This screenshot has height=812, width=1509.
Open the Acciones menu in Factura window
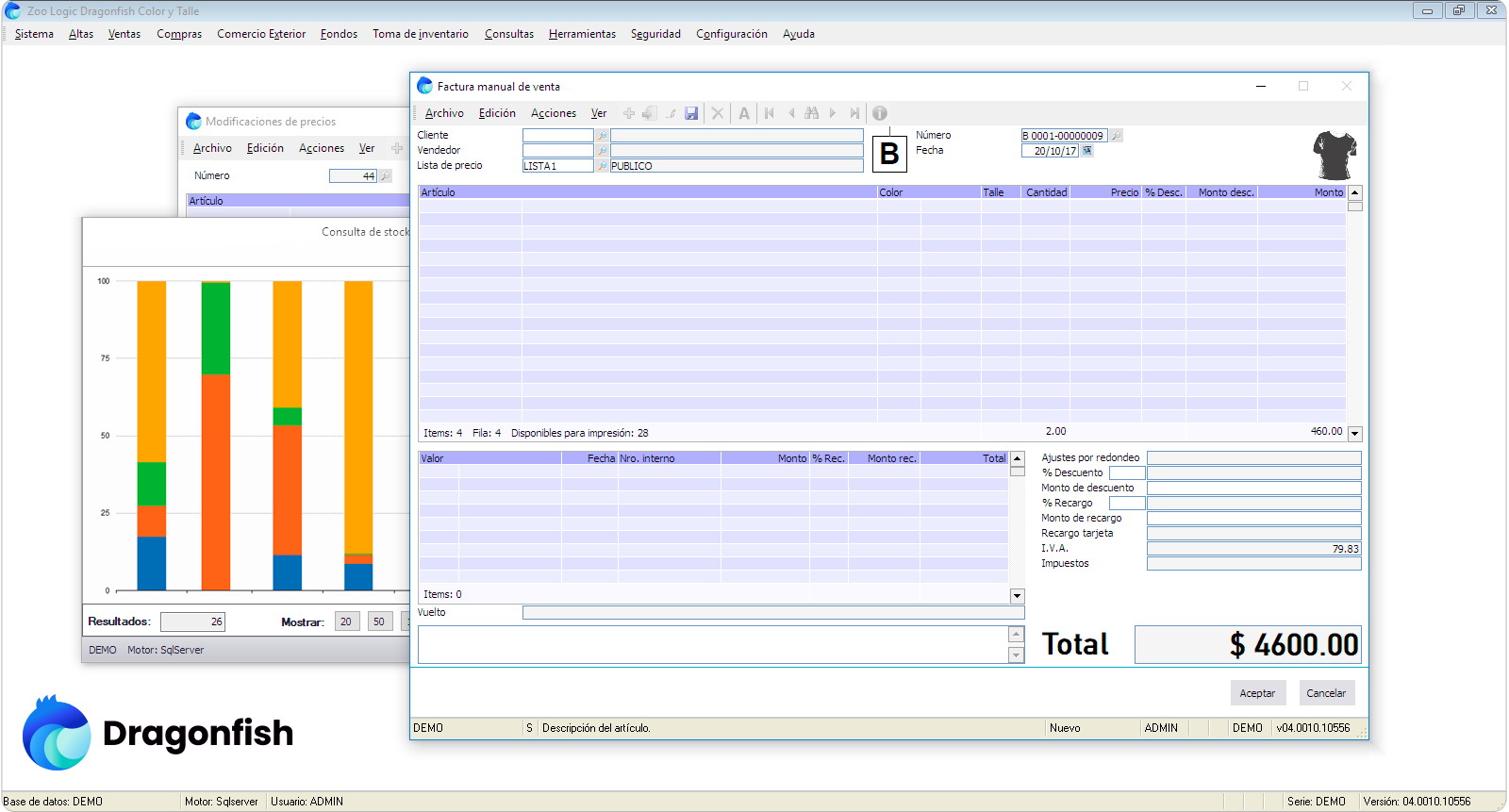tap(554, 113)
